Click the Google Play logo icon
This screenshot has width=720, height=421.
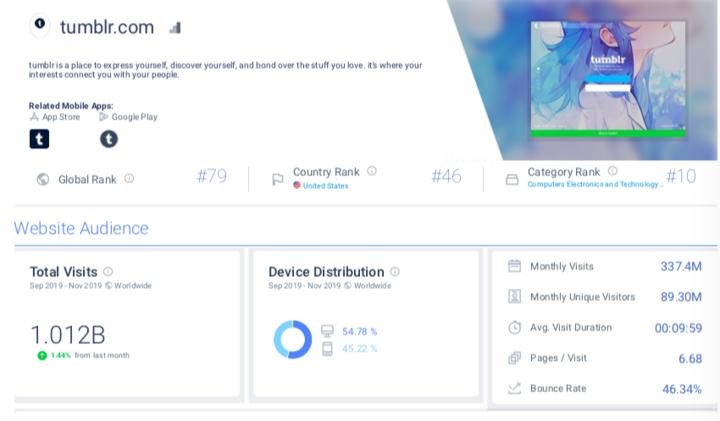pos(103,117)
